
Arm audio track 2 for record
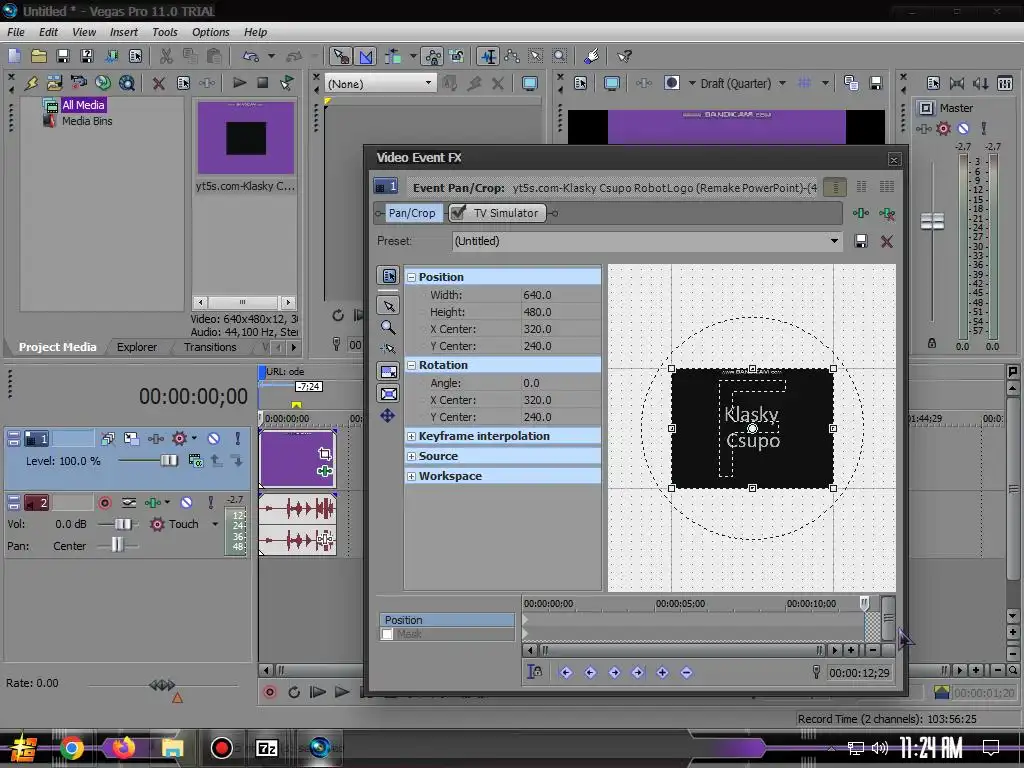[x=105, y=502]
